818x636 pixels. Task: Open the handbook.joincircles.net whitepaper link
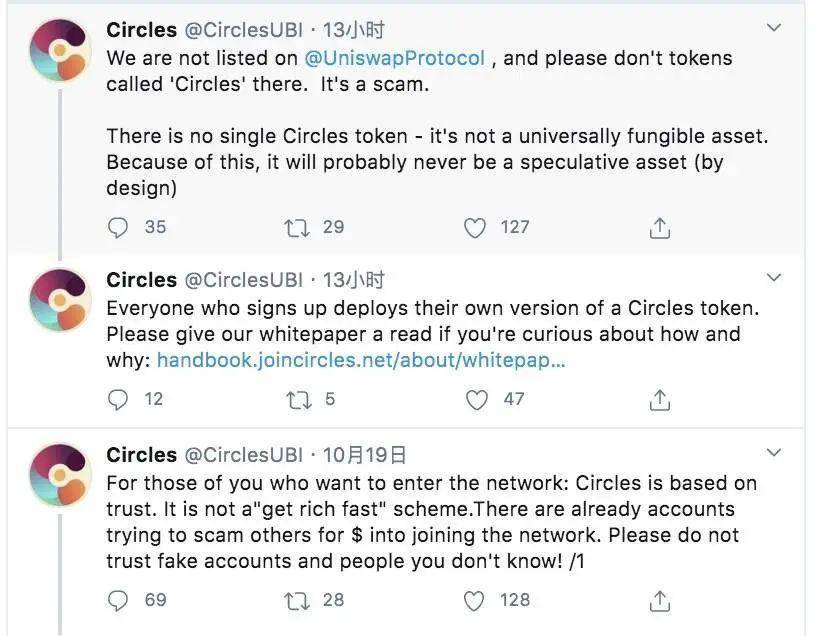point(361,360)
